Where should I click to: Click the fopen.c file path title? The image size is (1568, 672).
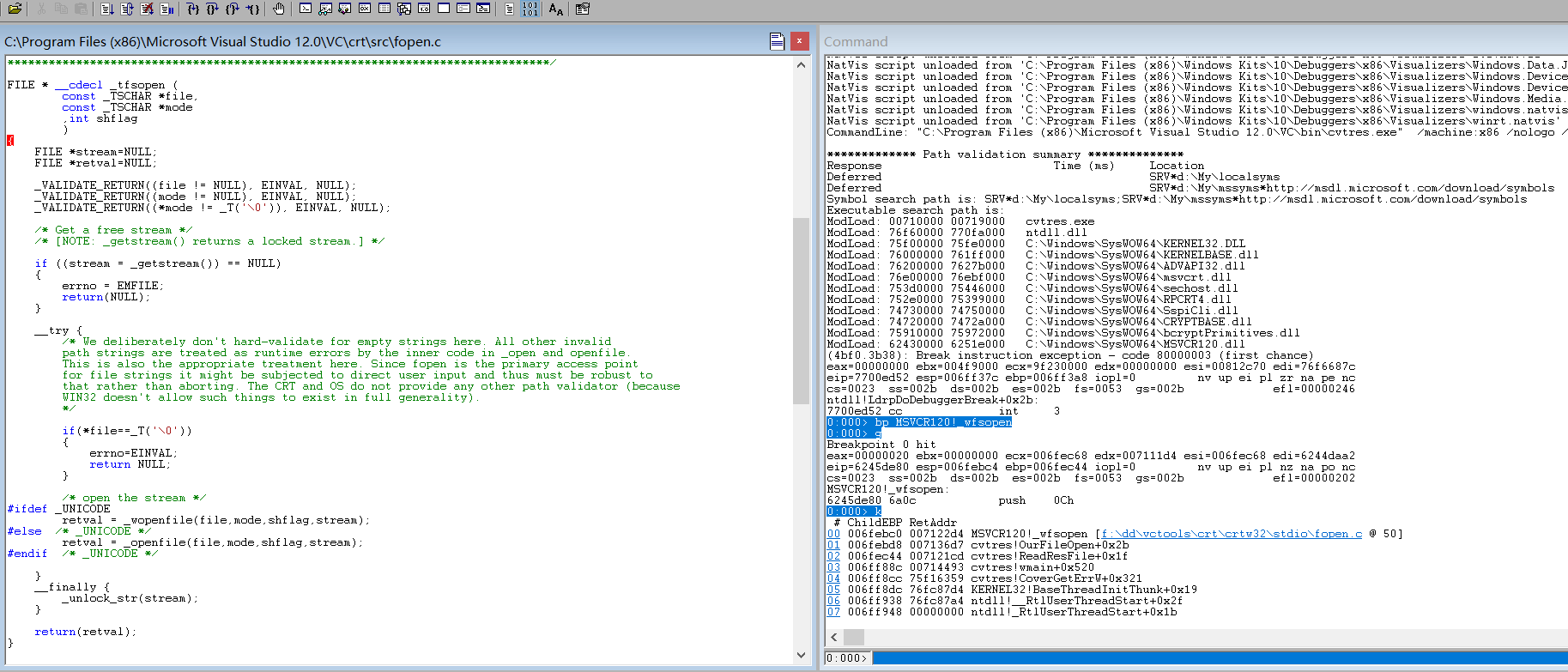[223, 41]
